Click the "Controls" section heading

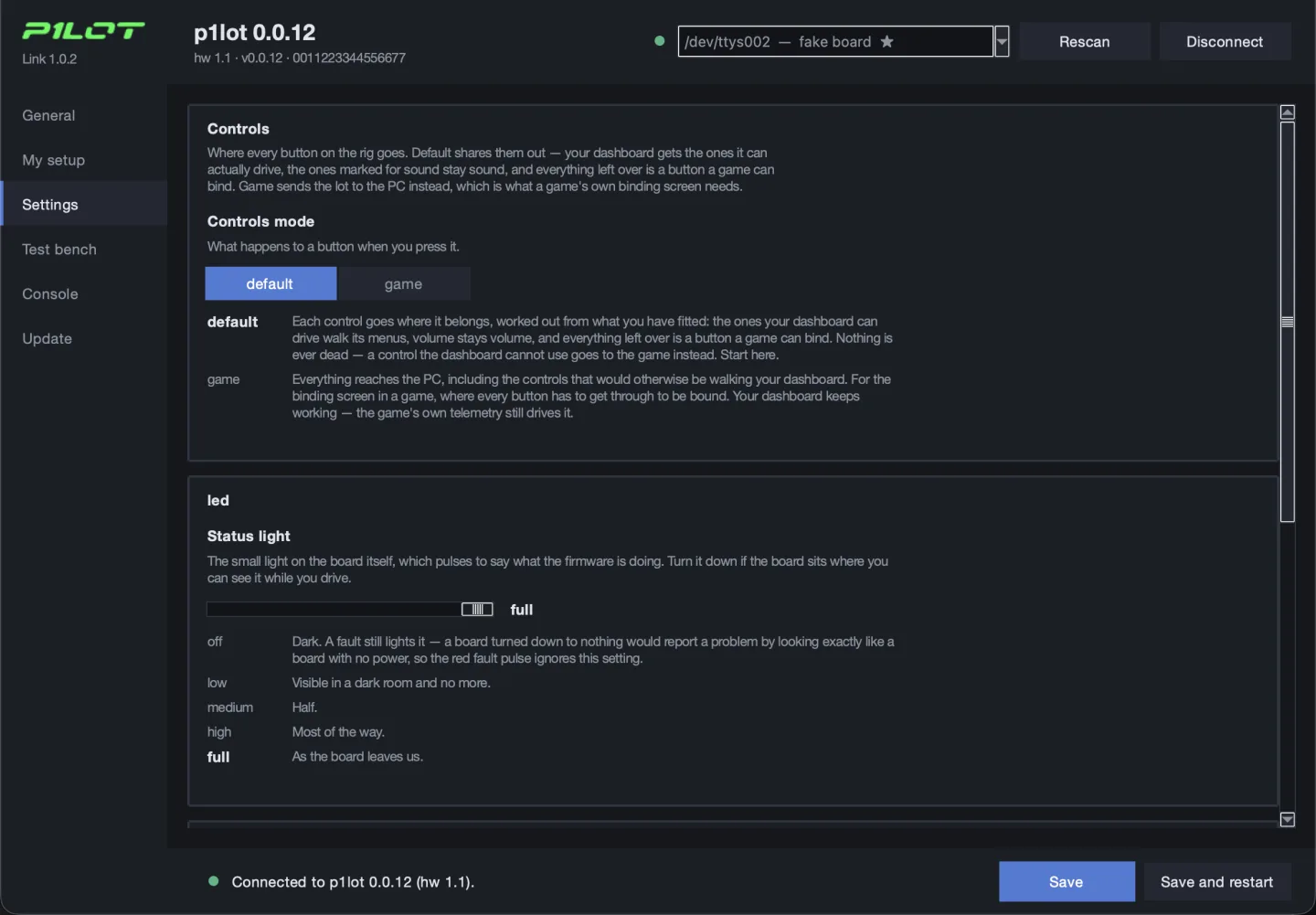(239, 129)
